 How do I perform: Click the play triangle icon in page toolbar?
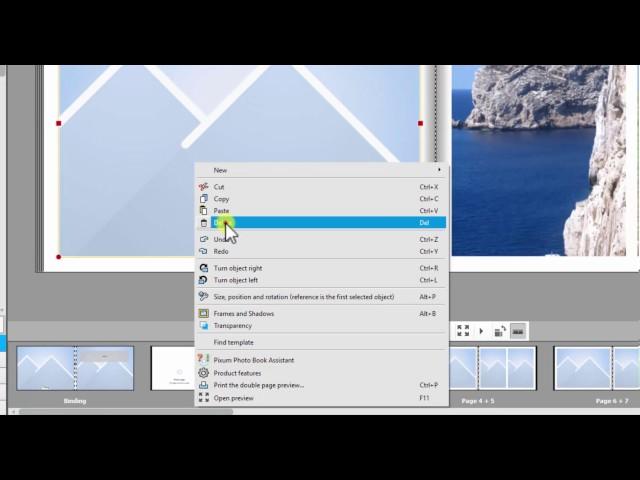pos(481,331)
